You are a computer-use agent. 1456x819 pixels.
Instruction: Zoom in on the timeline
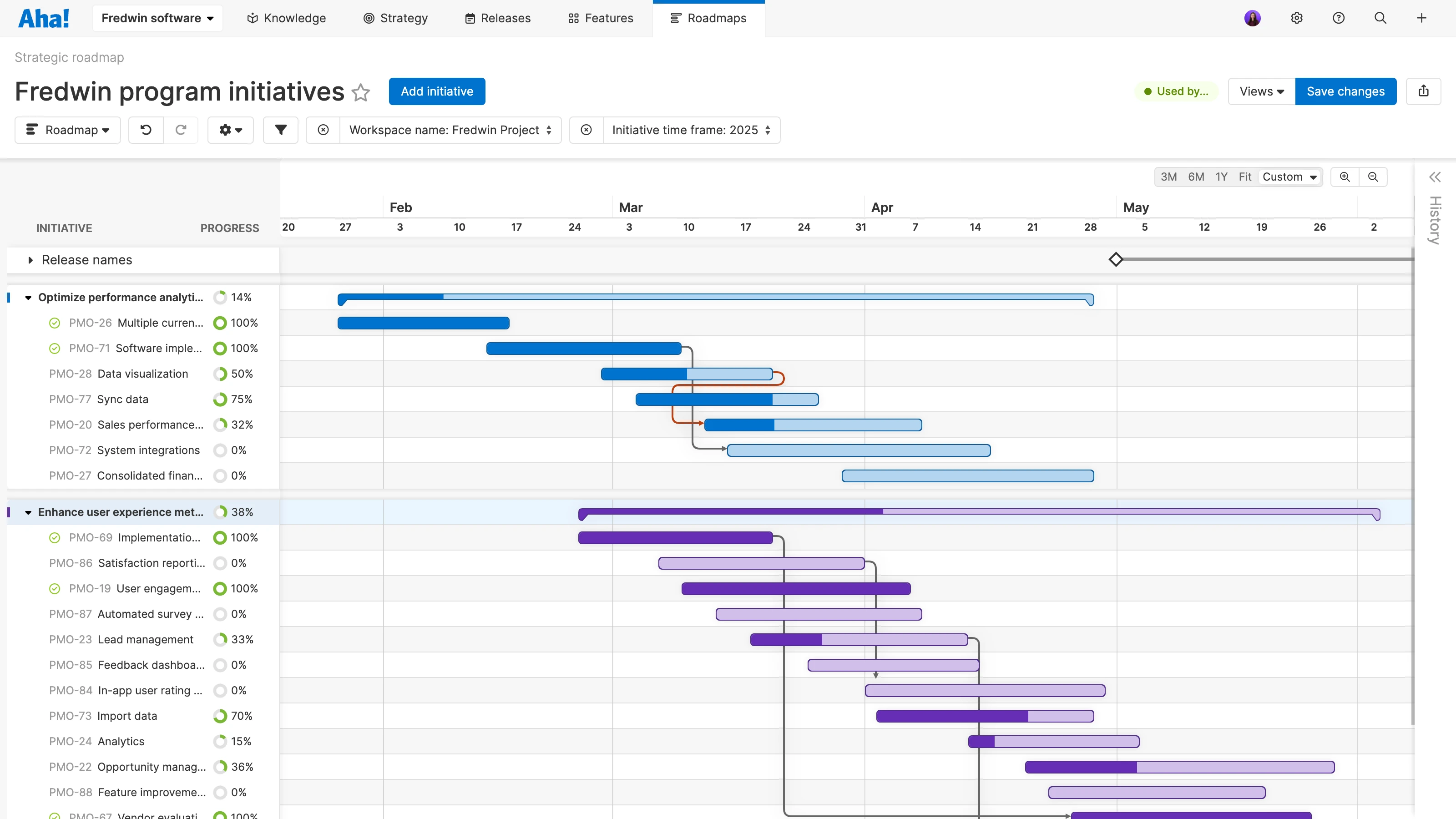pos(1345,177)
